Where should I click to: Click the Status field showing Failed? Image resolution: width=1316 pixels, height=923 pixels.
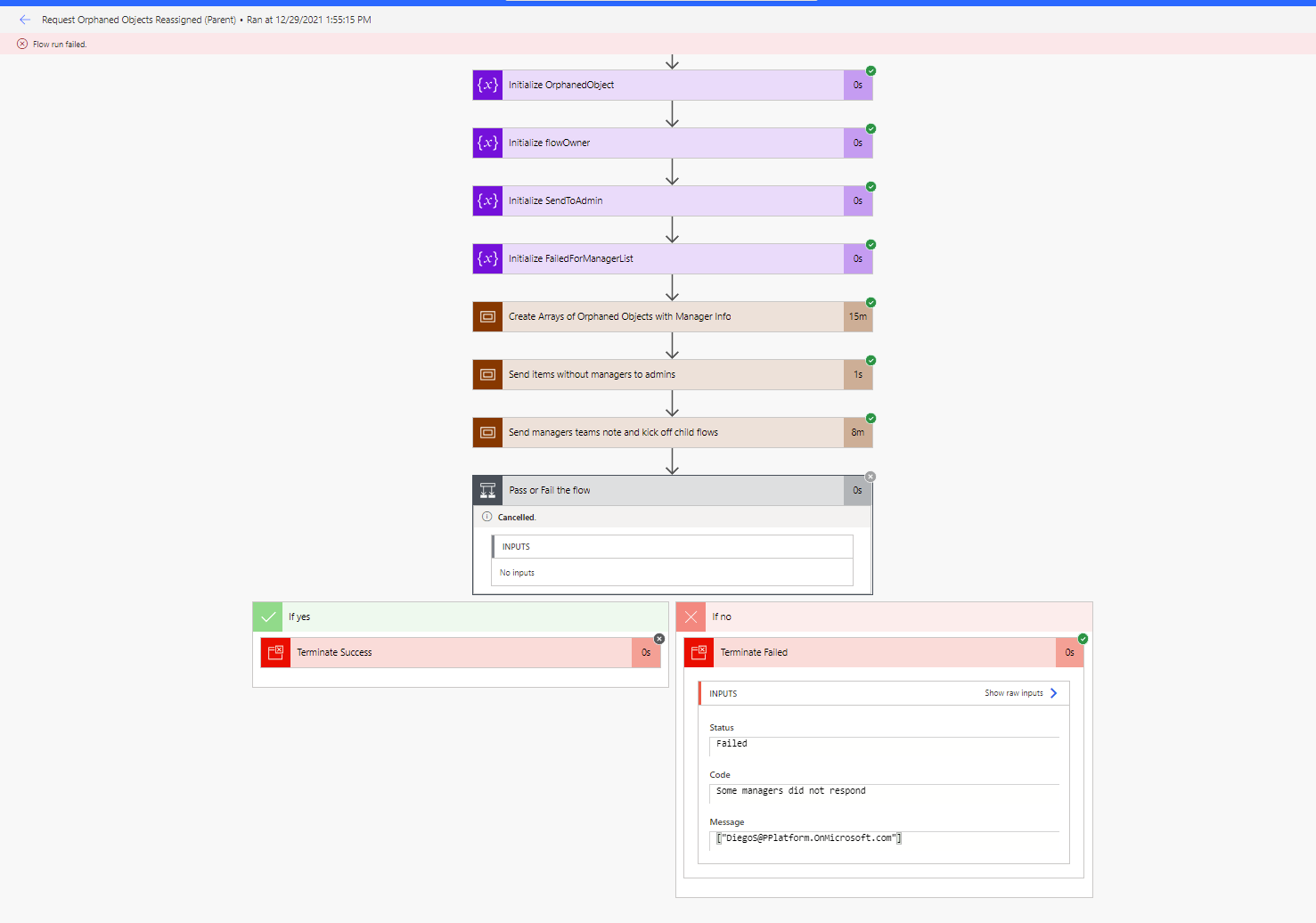883,744
